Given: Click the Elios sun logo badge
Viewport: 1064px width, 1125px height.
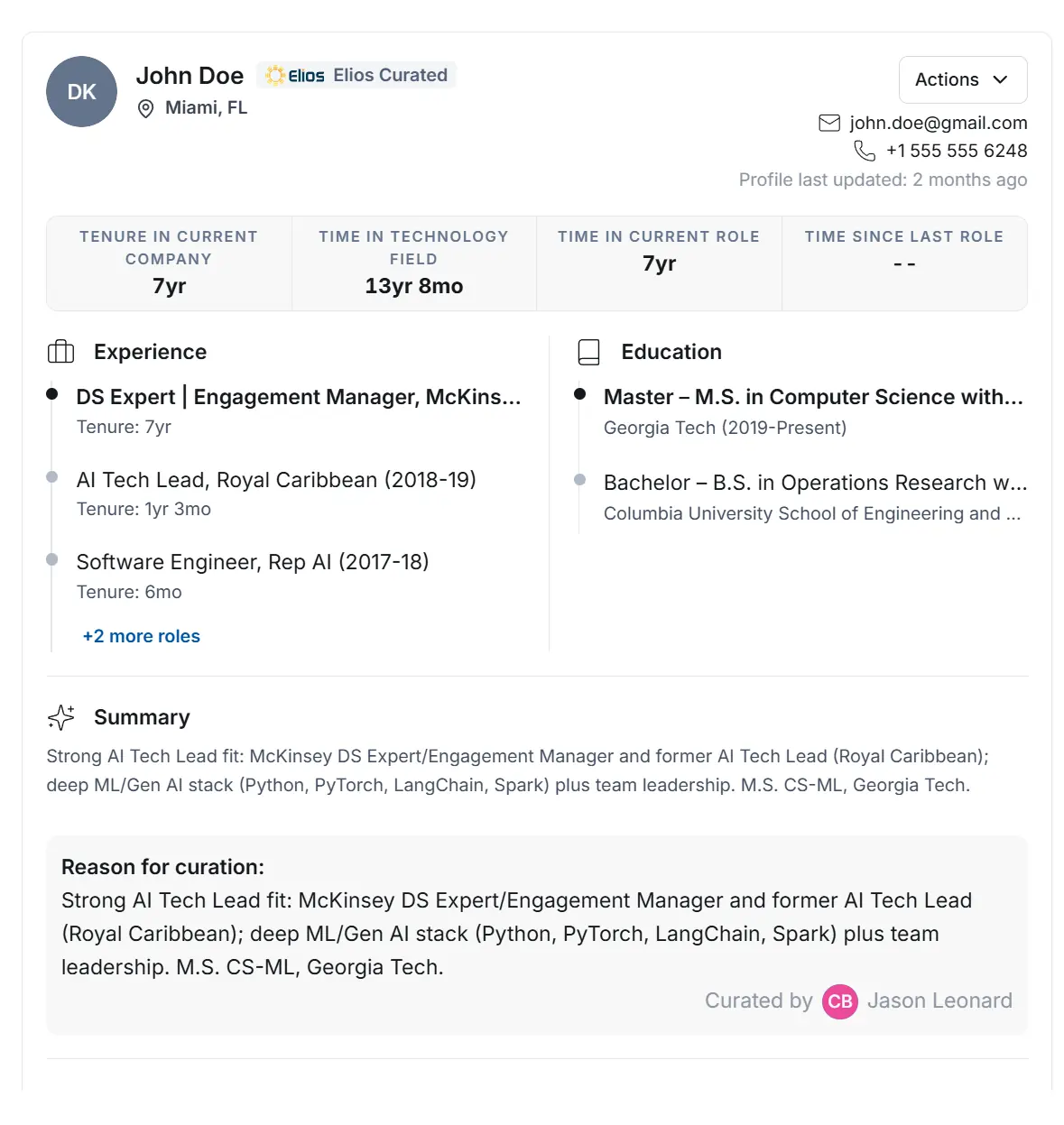Looking at the screenshot, I should click(295, 76).
